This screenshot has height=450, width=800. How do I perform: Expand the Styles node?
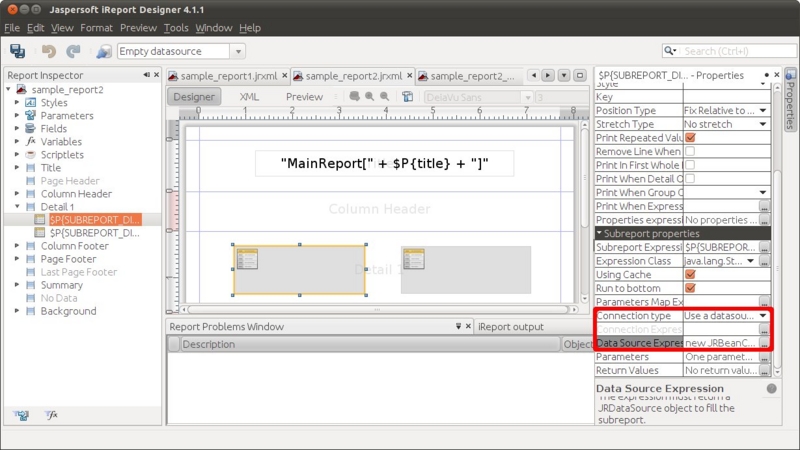point(17,103)
